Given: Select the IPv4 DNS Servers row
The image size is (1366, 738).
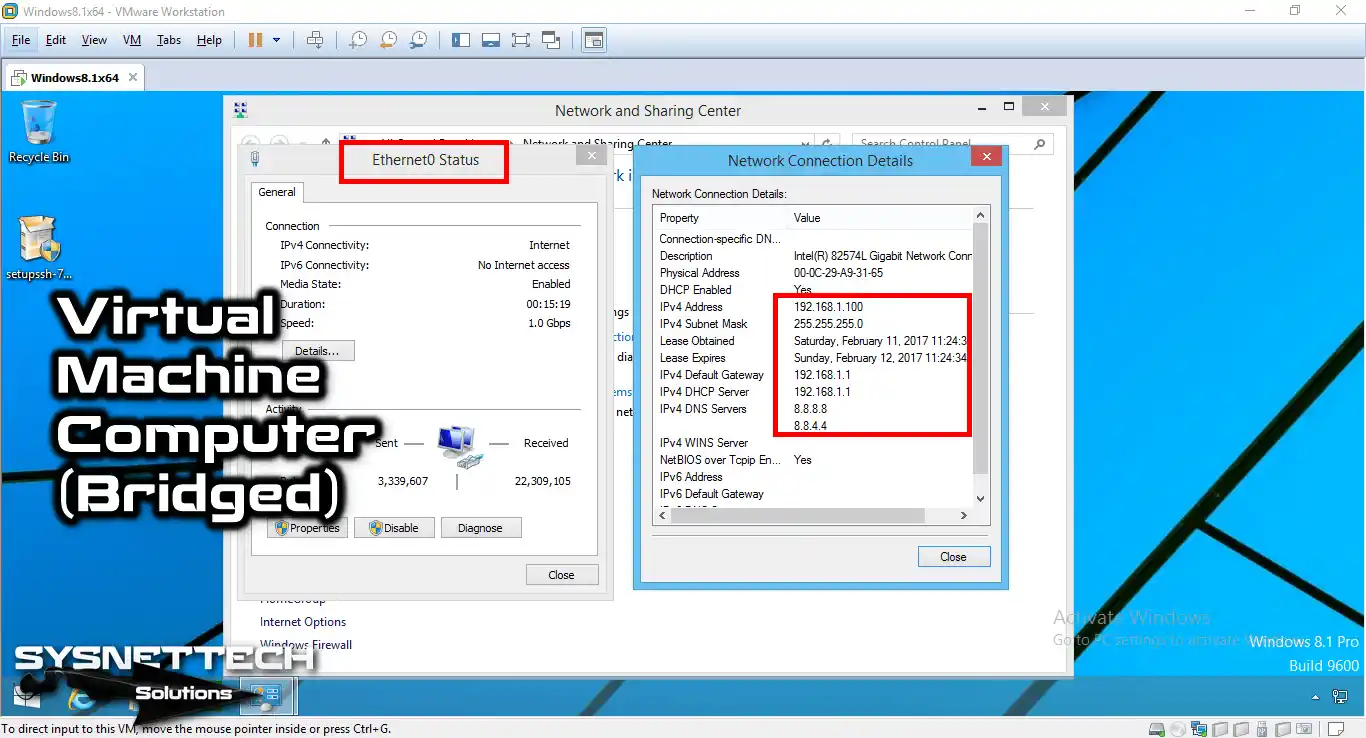Looking at the screenshot, I should (x=814, y=409).
